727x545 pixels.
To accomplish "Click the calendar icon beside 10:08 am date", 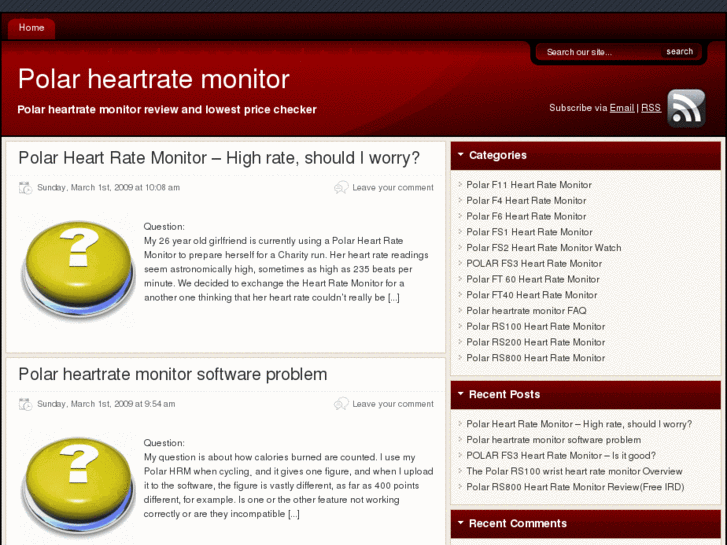I will (26, 188).
